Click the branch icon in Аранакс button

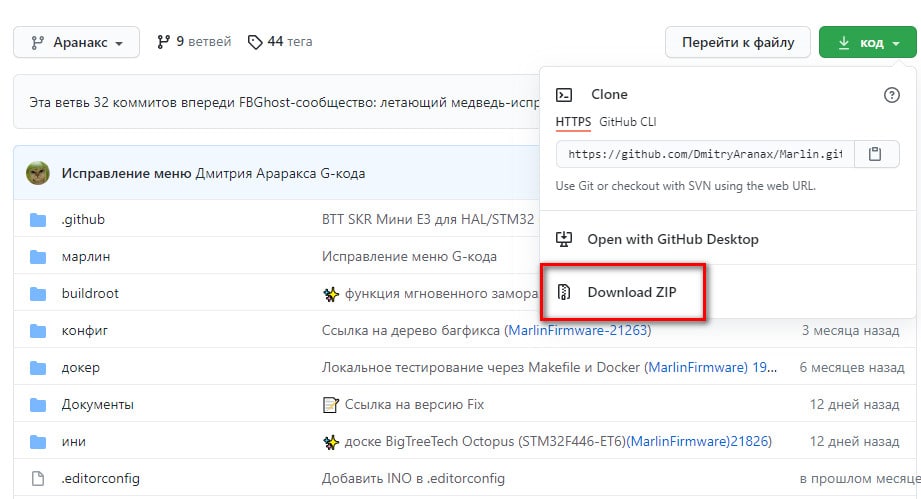38,43
